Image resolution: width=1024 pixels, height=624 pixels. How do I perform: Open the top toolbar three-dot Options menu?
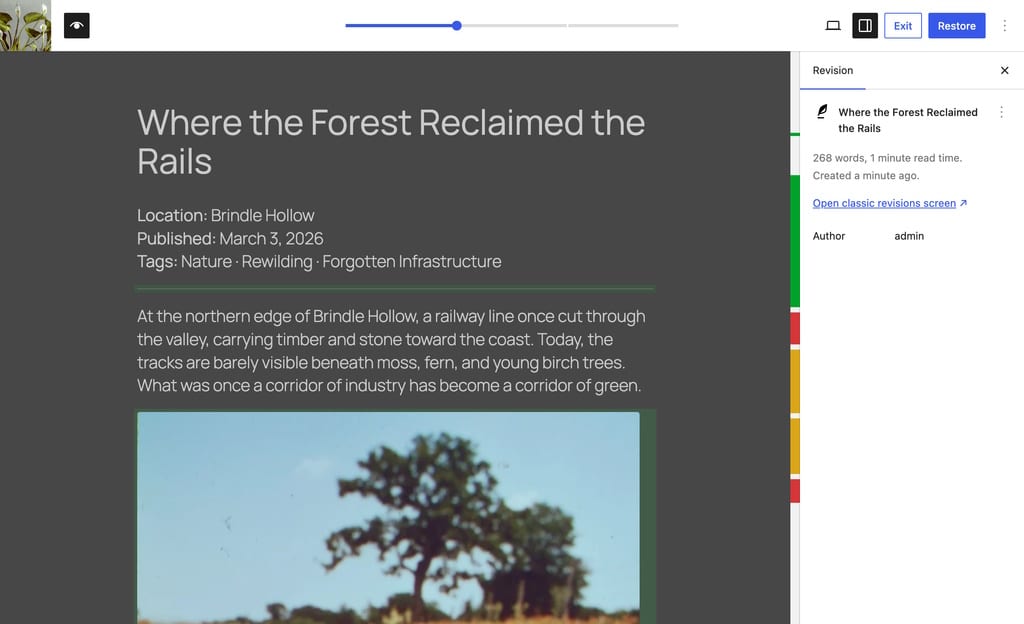click(1005, 26)
